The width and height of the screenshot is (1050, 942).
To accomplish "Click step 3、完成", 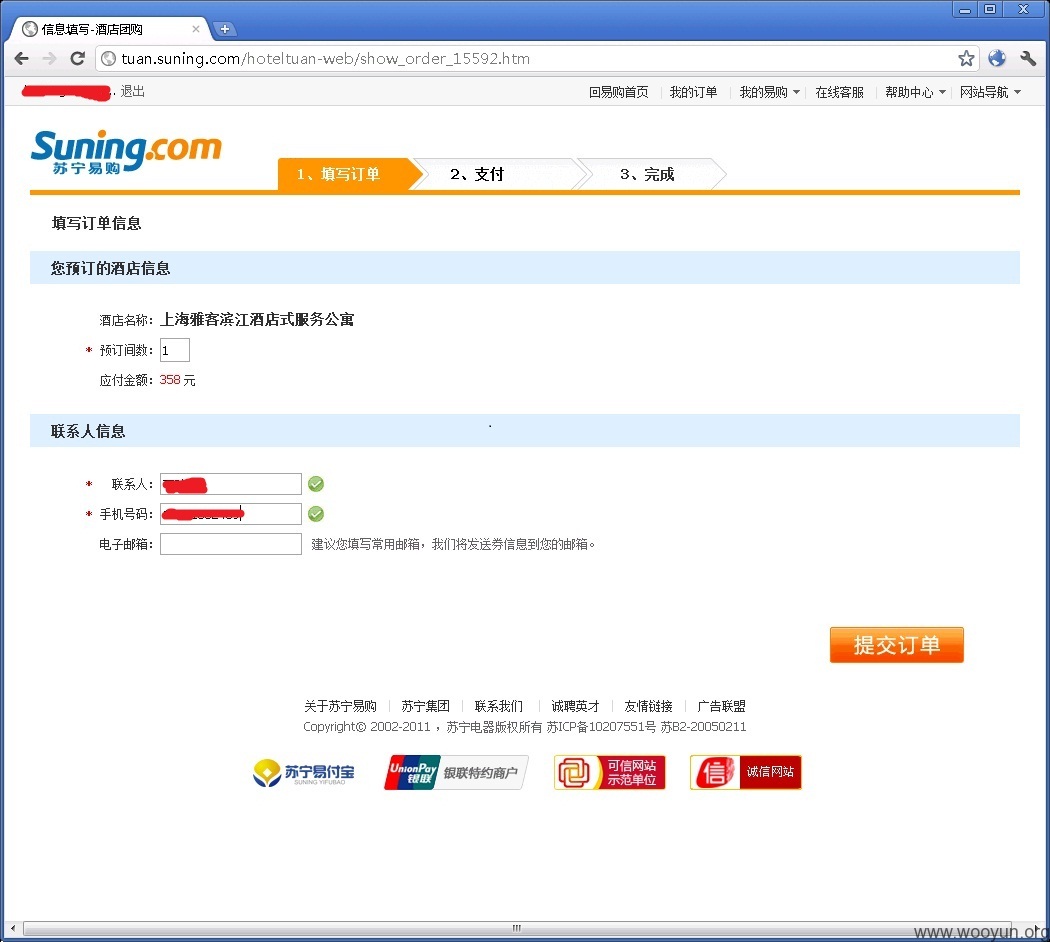I will click(650, 175).
